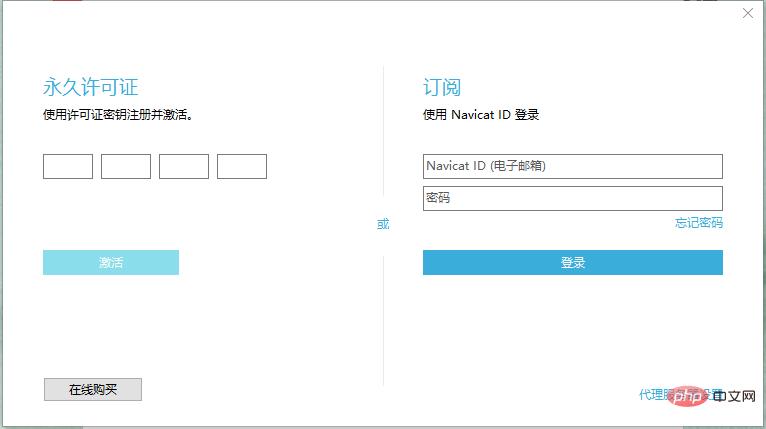Open the 代理服务器设置 proxy settings link

[x=681, y=394]
